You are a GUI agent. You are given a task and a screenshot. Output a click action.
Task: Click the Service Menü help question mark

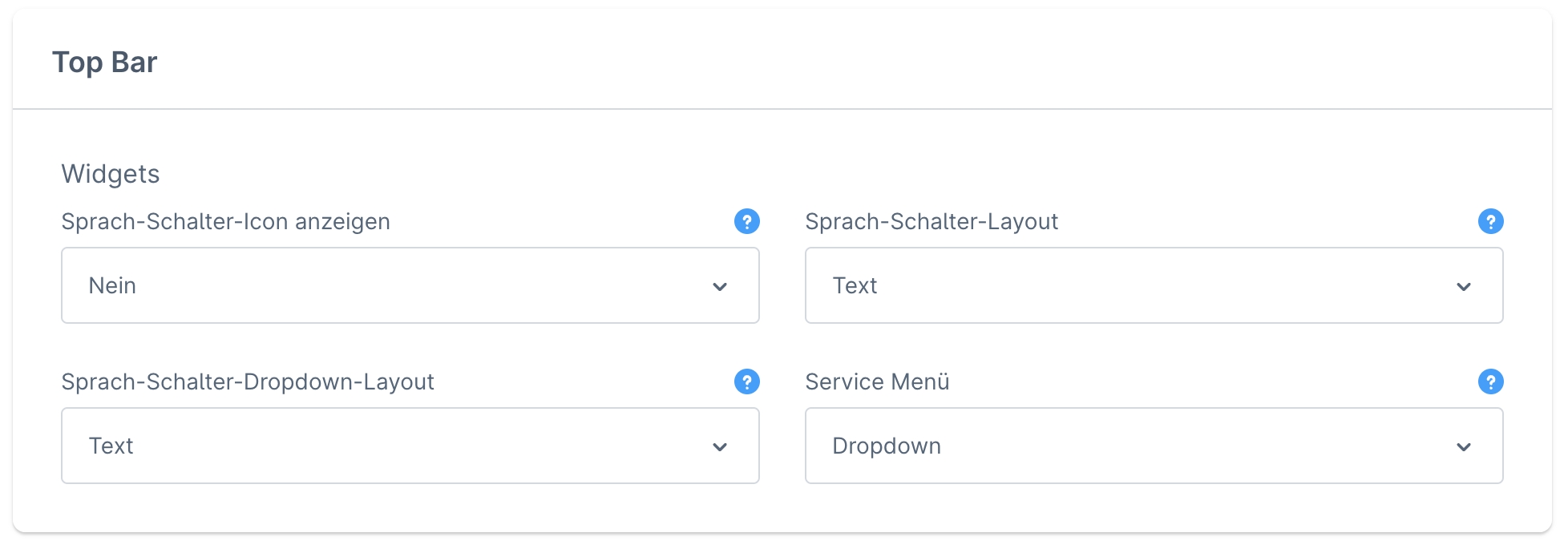pyautogui.click(x=1490, y=381)
